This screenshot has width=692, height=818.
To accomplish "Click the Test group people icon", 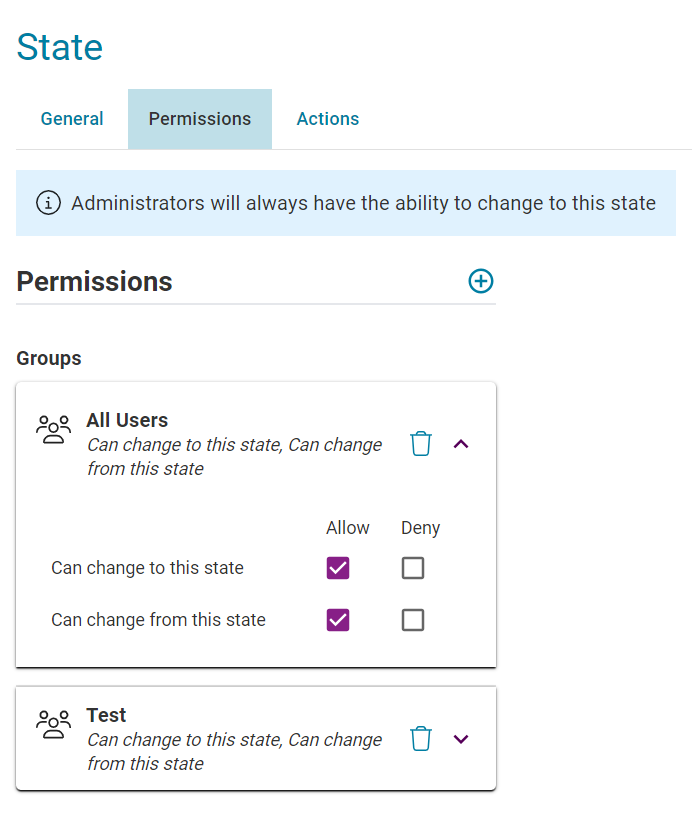I will click(x=53, y=724).
